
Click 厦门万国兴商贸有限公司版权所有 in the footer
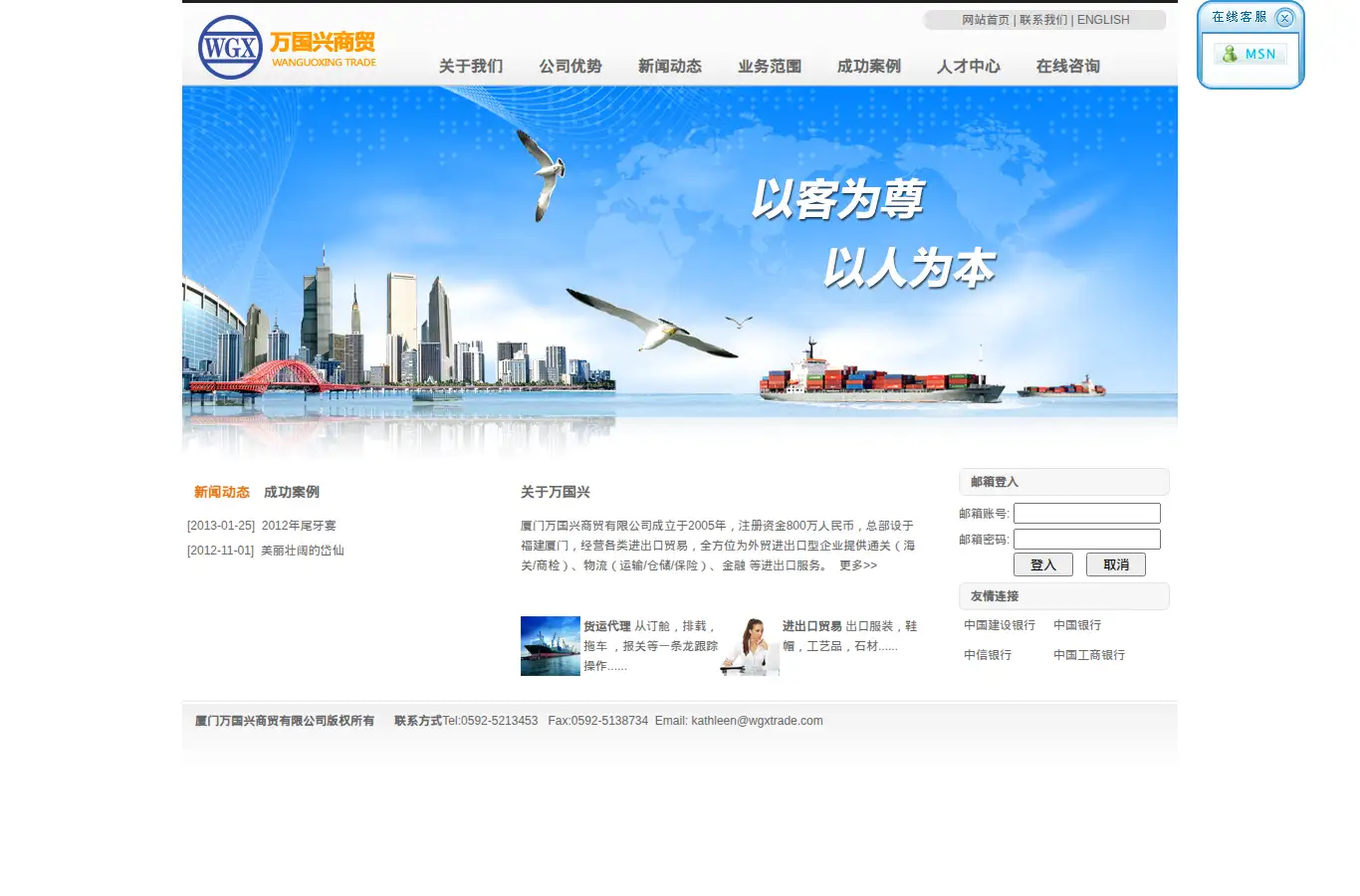(285, 721)
